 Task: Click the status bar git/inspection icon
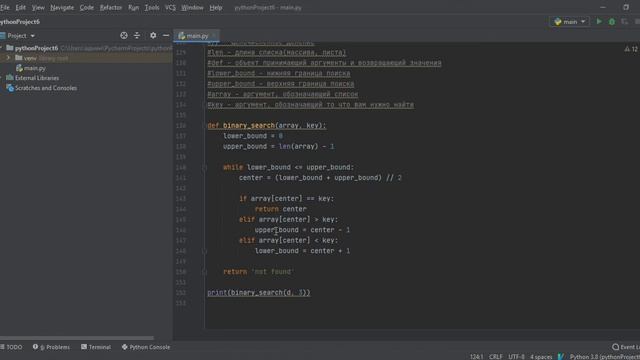point(561,357)
